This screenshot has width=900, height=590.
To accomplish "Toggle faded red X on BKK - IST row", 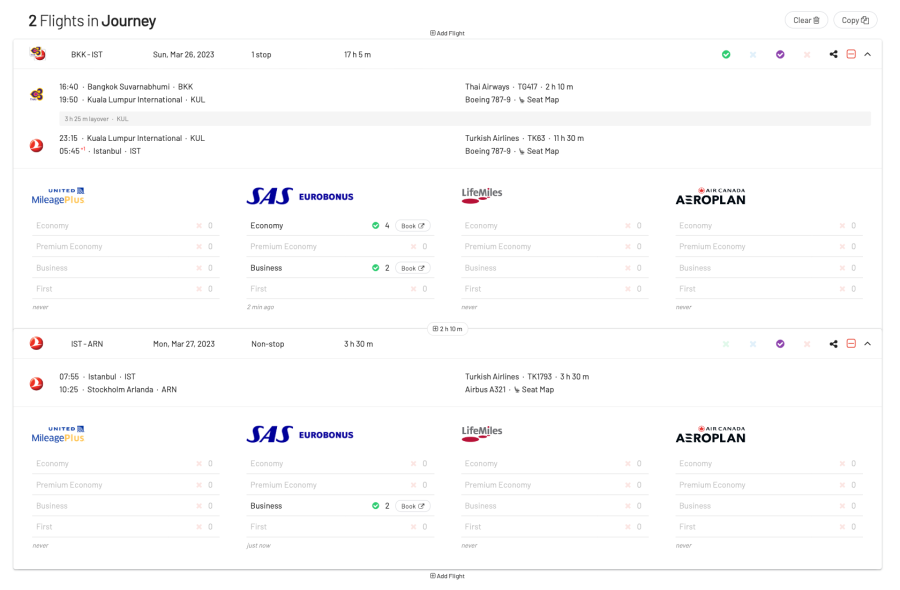I will tap(807, 54).
